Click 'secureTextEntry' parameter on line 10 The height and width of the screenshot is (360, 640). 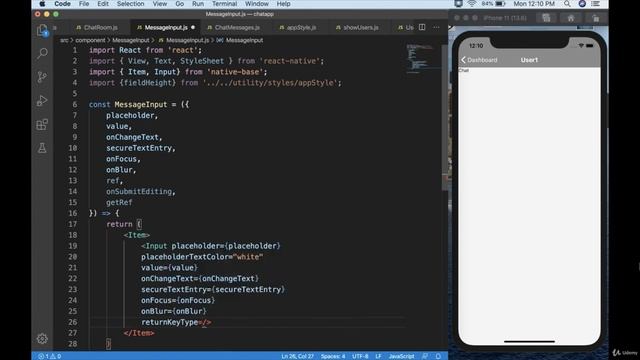point(139,148)
